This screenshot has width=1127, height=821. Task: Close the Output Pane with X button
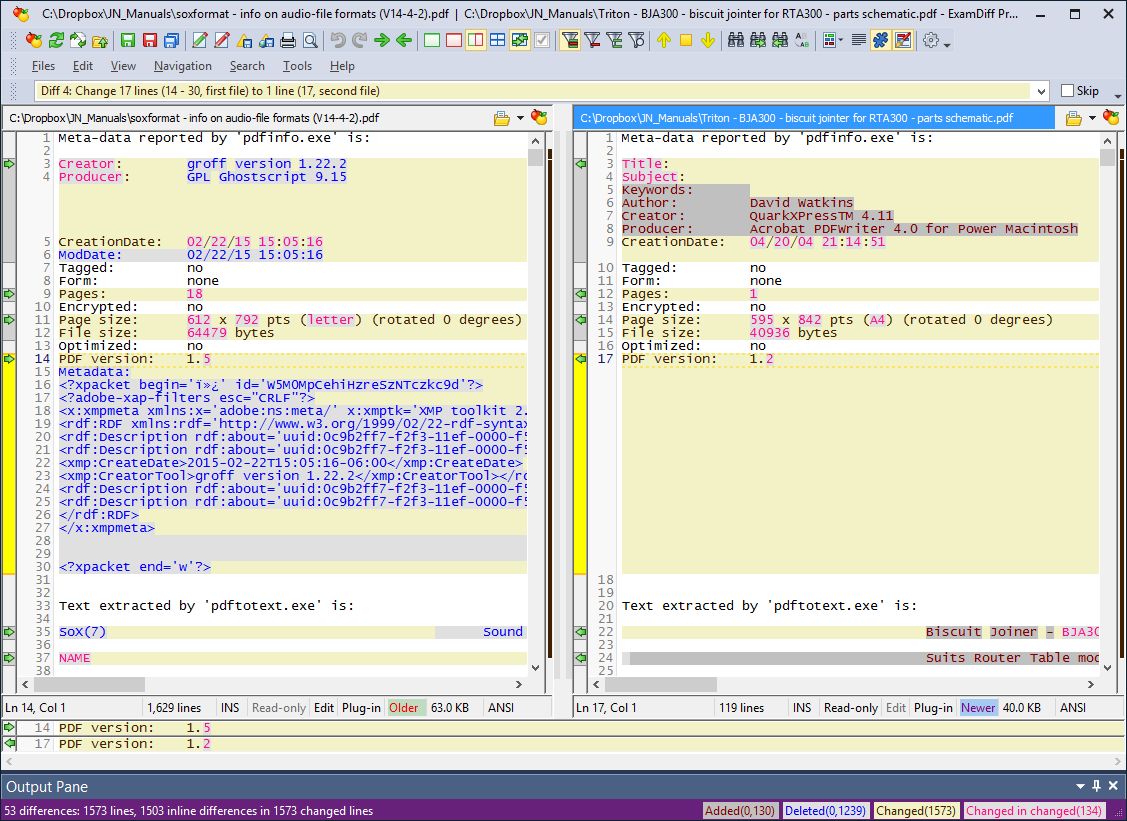click(1113, 786)
